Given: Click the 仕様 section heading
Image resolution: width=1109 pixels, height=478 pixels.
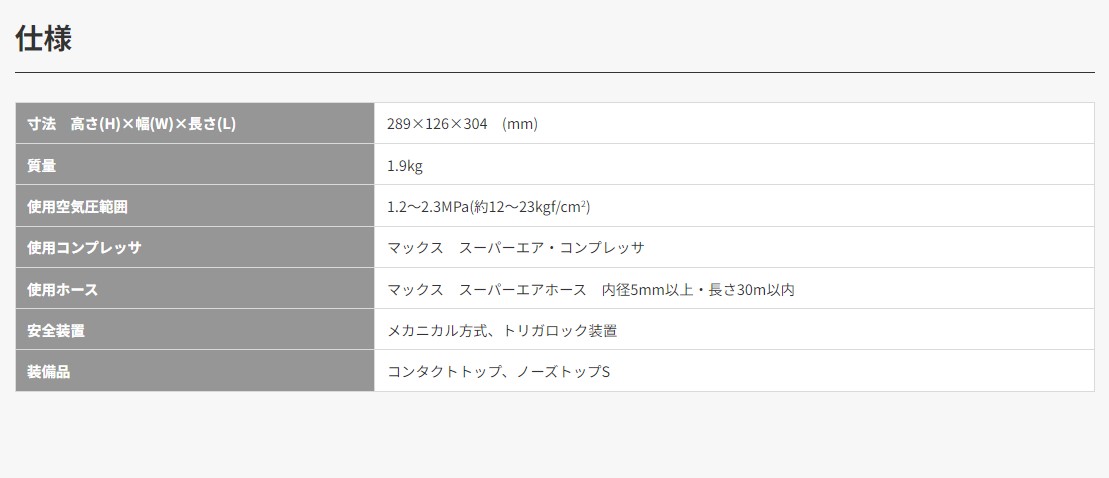Looking at the screenshot, I should tap(44, 38).
